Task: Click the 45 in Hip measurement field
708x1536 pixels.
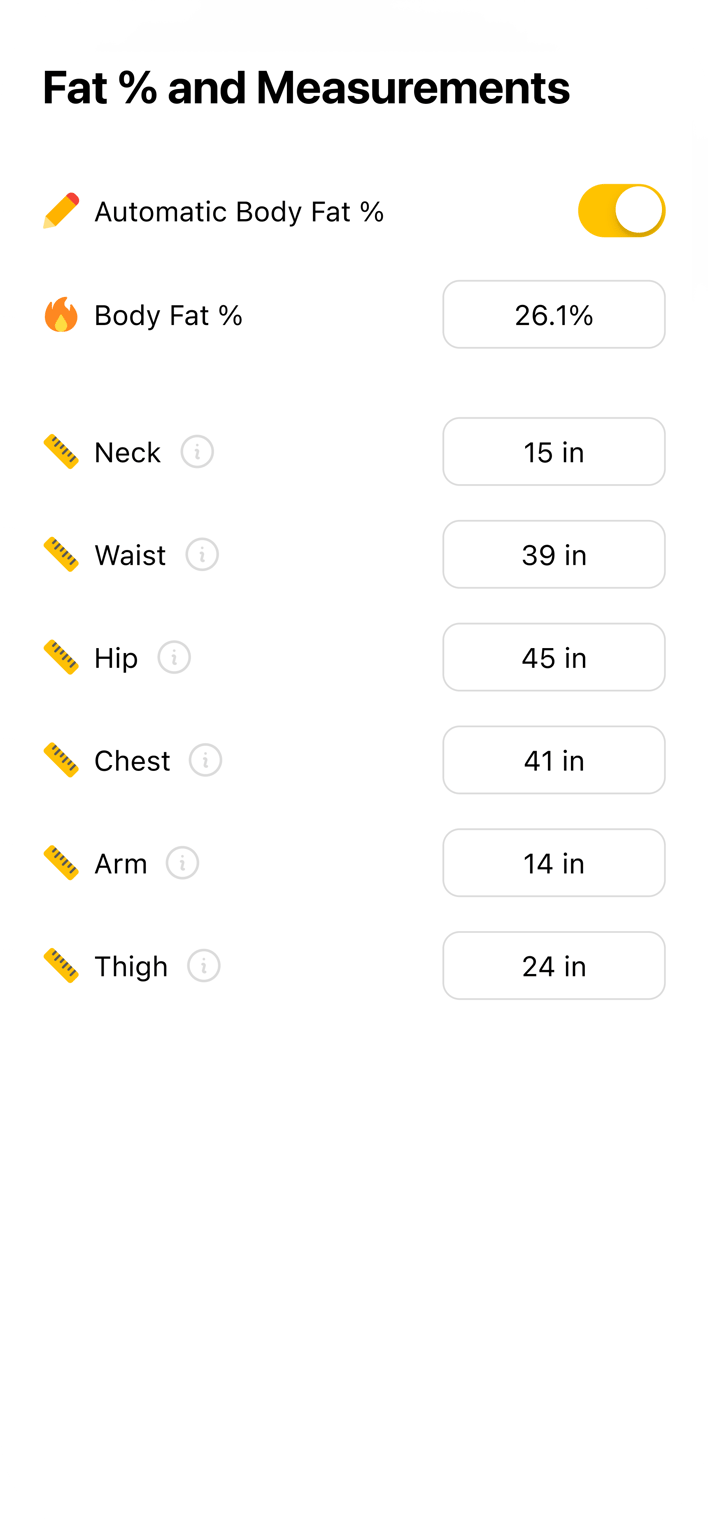Action: [554, 657]
